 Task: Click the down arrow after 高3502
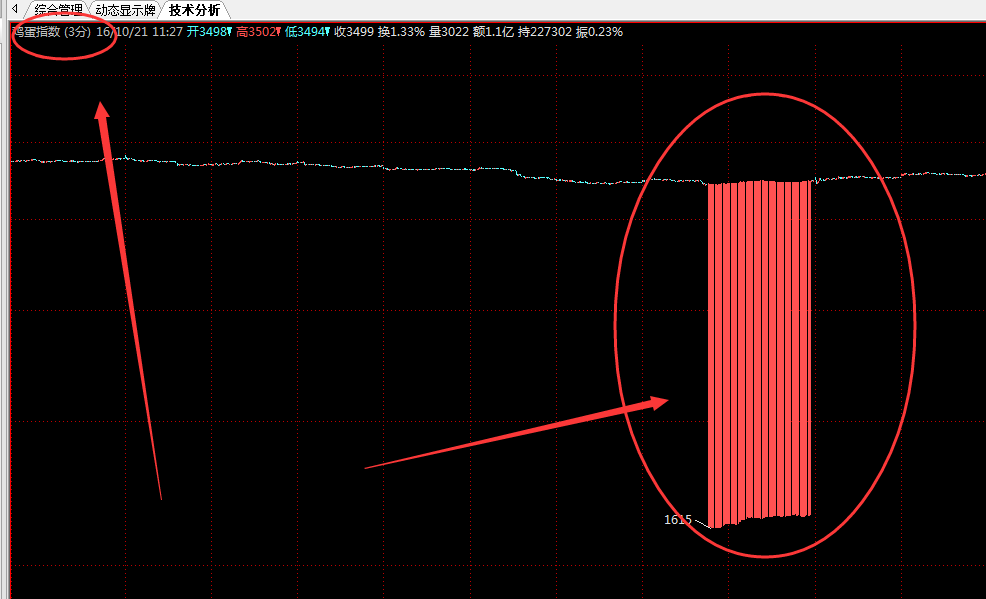pos(278,32)
